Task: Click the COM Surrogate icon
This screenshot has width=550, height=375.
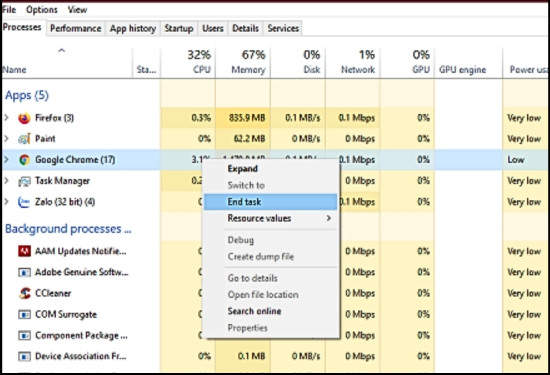Action: [24, 314]
